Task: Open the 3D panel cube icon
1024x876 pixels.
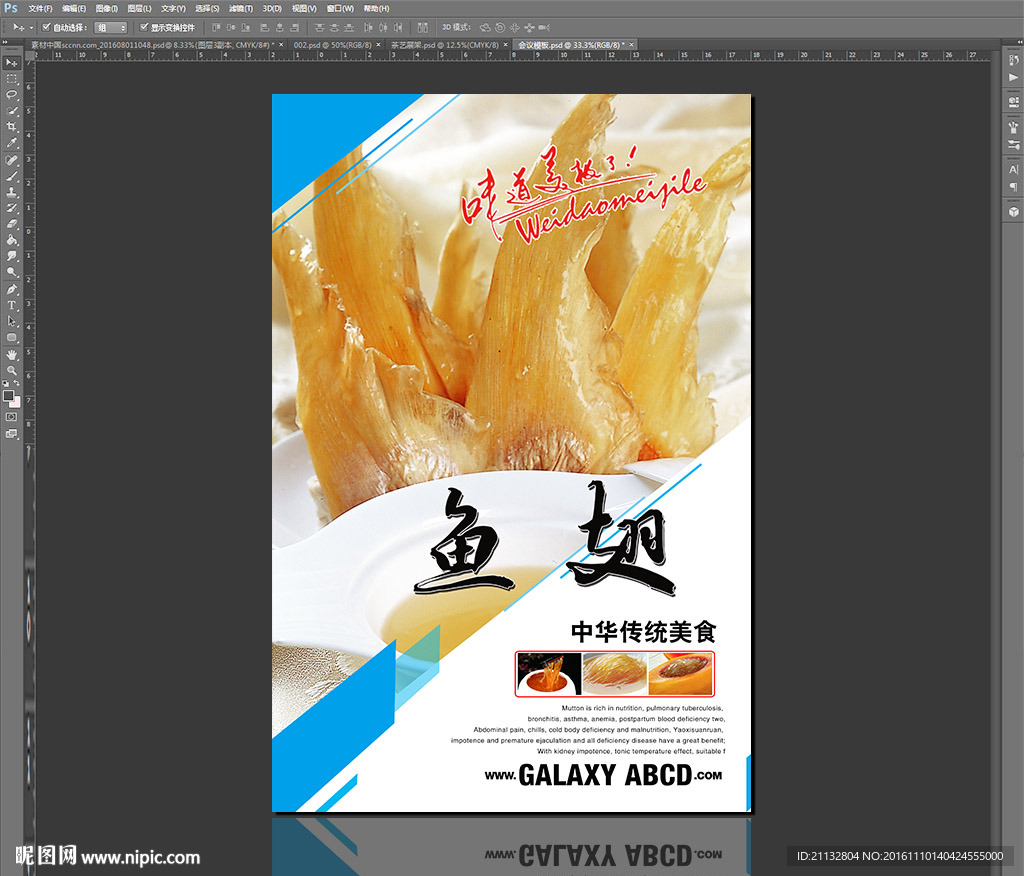Action: (1014, 212)
